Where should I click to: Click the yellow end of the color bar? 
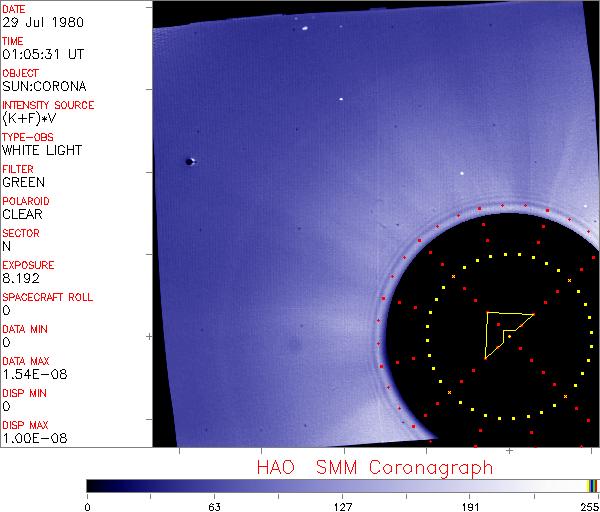[590, 485]
